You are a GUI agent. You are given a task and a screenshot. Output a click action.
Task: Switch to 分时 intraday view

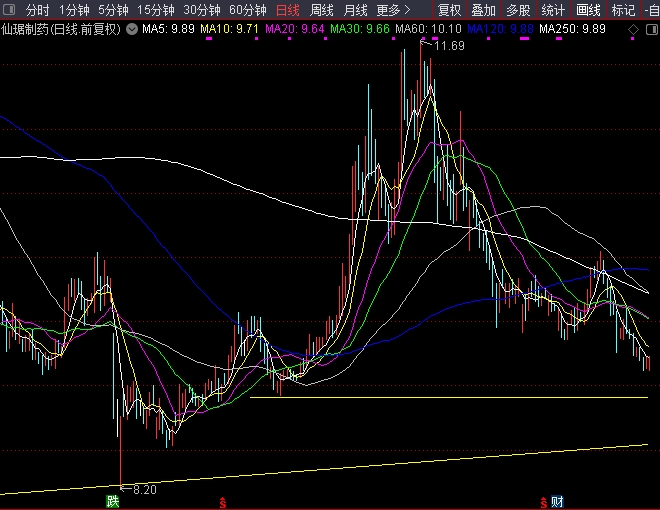pos(37,10)
